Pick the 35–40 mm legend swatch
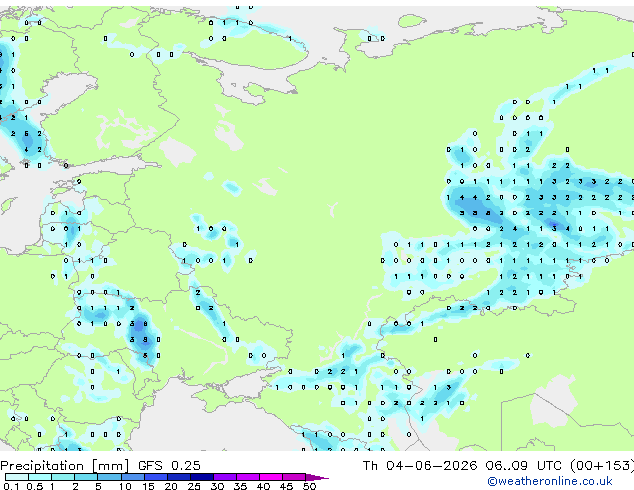The width and height of the screenshot is (634, 490). click(x=248, y=477)
